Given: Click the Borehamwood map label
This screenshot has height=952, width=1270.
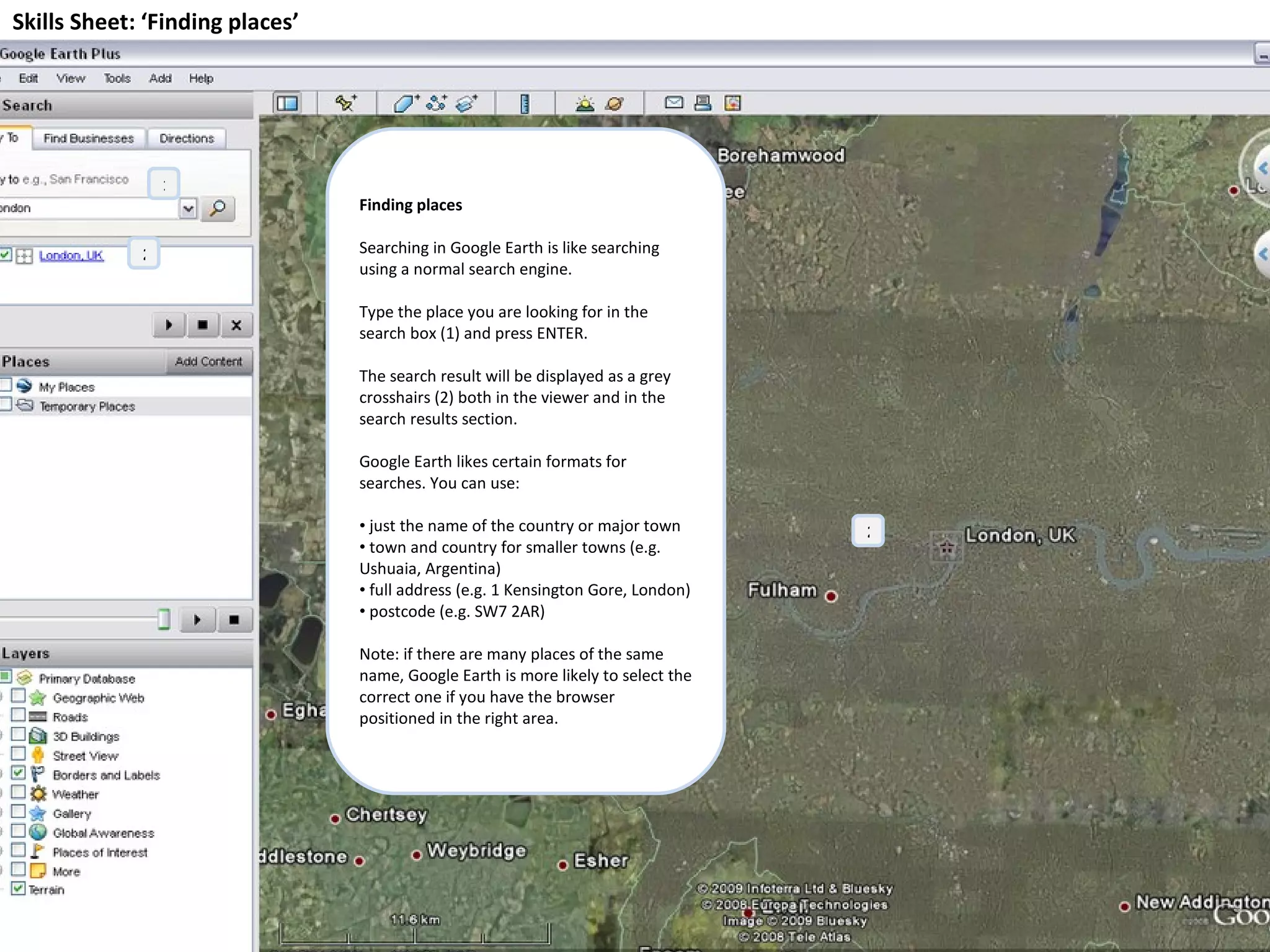Looking at the screenshot, I should [781, 155].
